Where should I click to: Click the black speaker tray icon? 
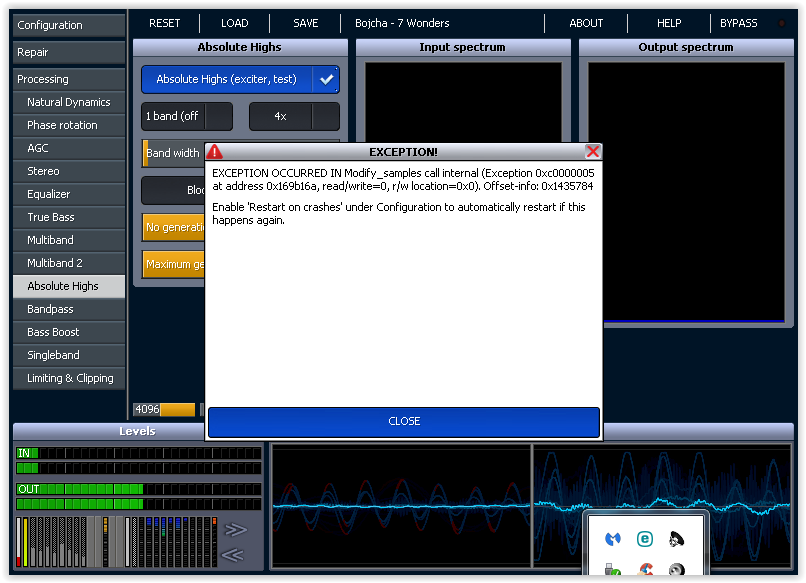[x=676, y=539]
